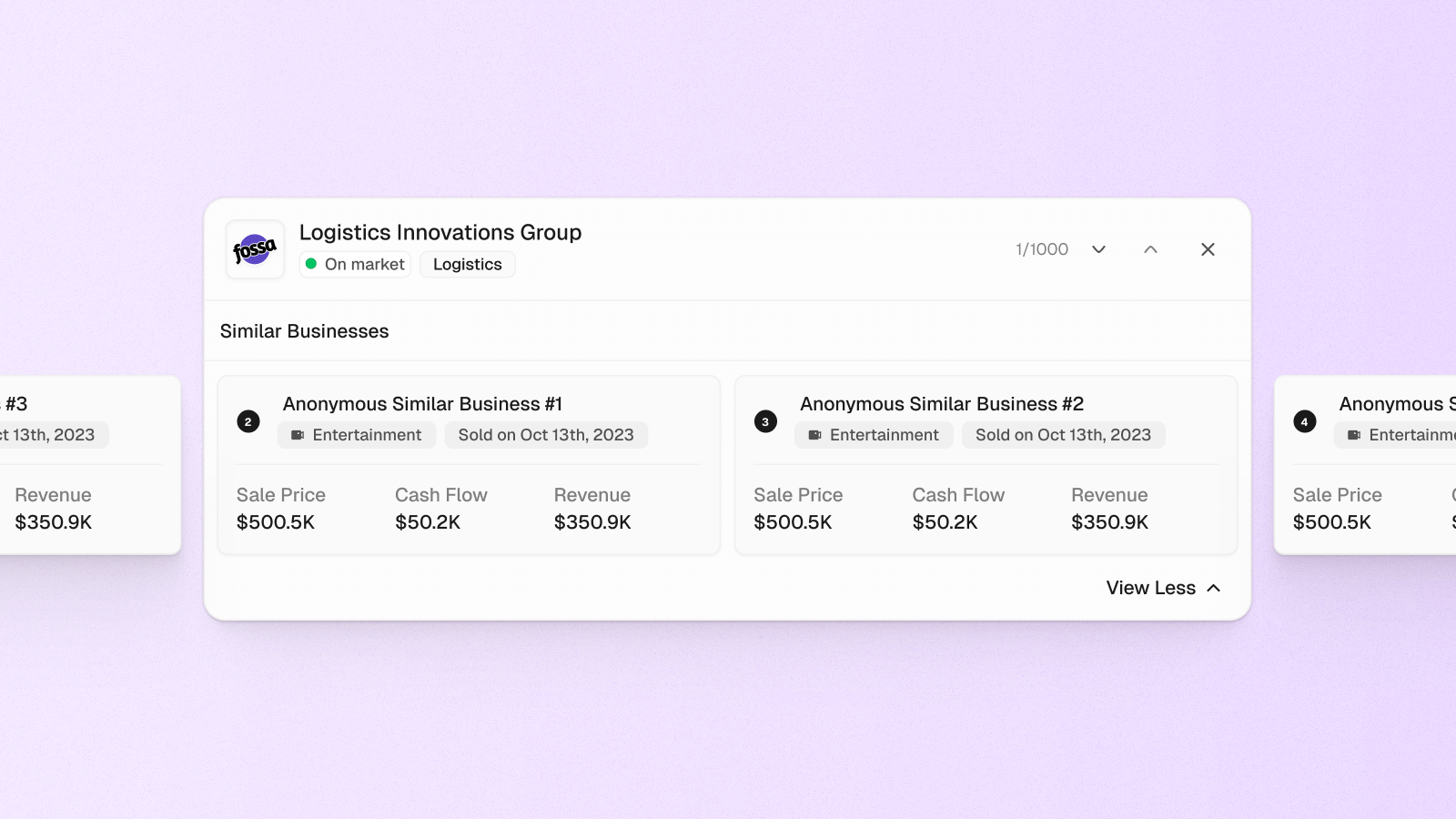1456x819 pixels.
Task: Open Anonymous Similar Business #2 card
Action: pyautogui.click(x=986, y=465)
